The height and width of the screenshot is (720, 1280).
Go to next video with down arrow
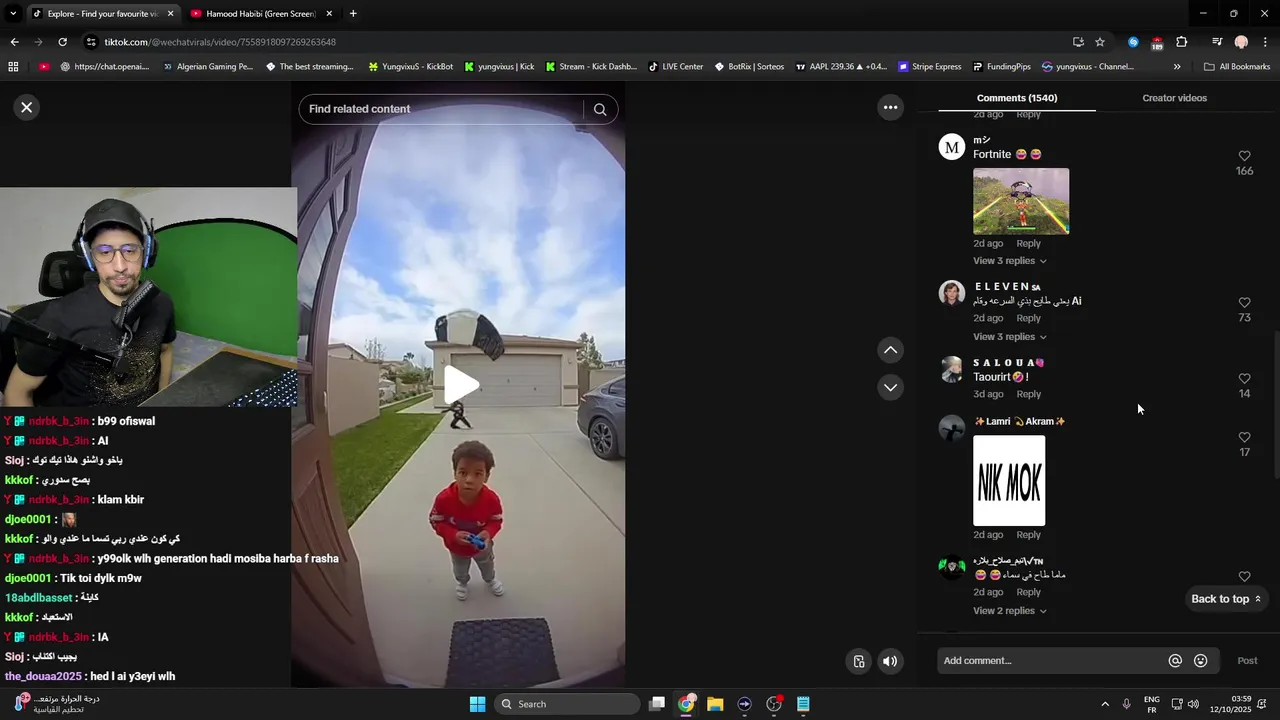890,387
